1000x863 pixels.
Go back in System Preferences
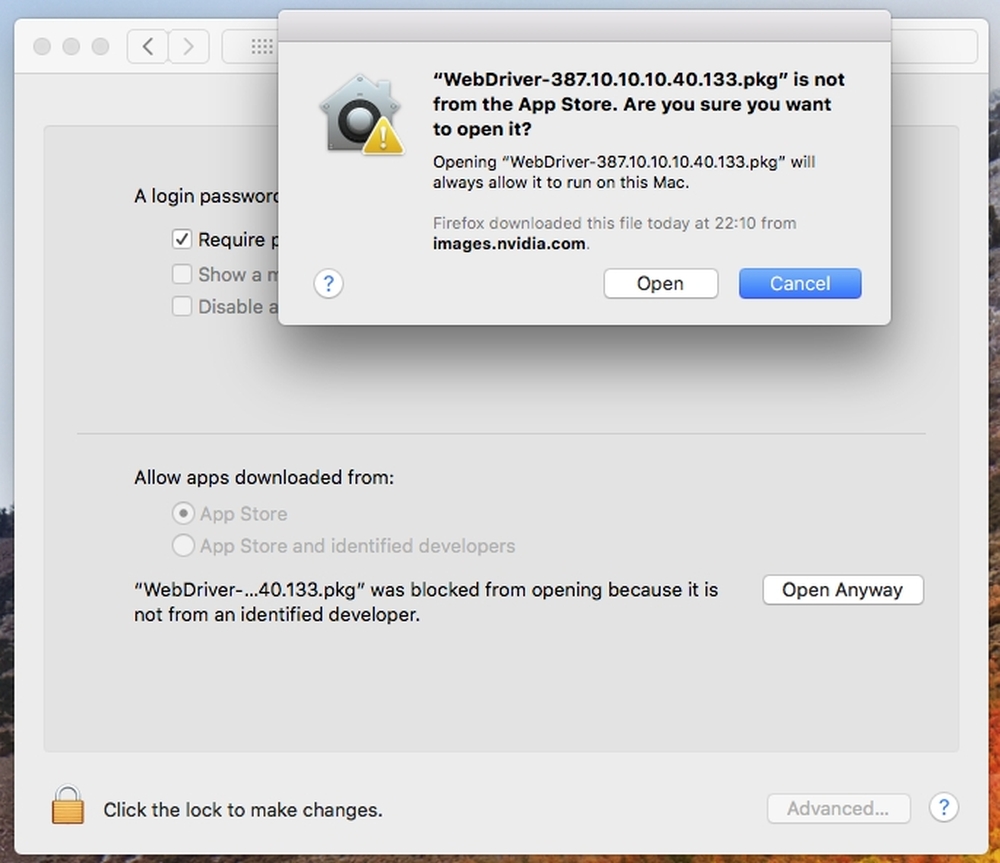tap(147, 46)
